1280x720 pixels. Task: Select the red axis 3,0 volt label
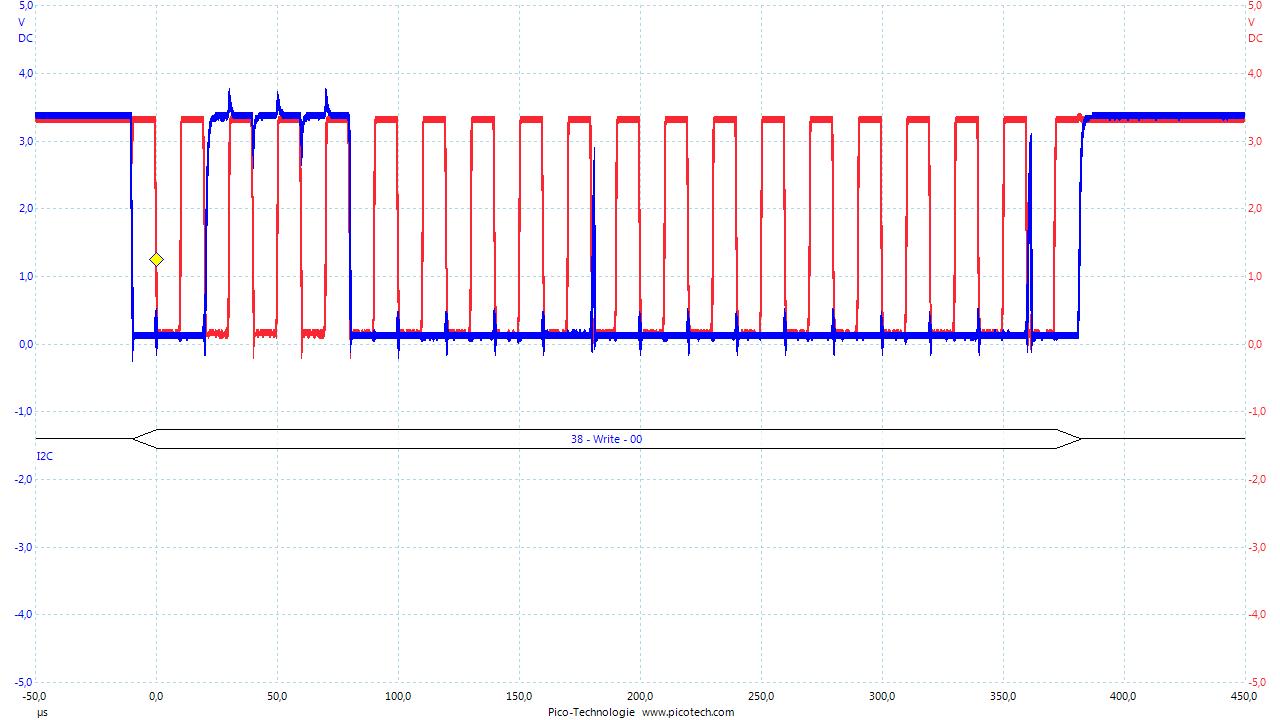click(x=1256, y=141)
